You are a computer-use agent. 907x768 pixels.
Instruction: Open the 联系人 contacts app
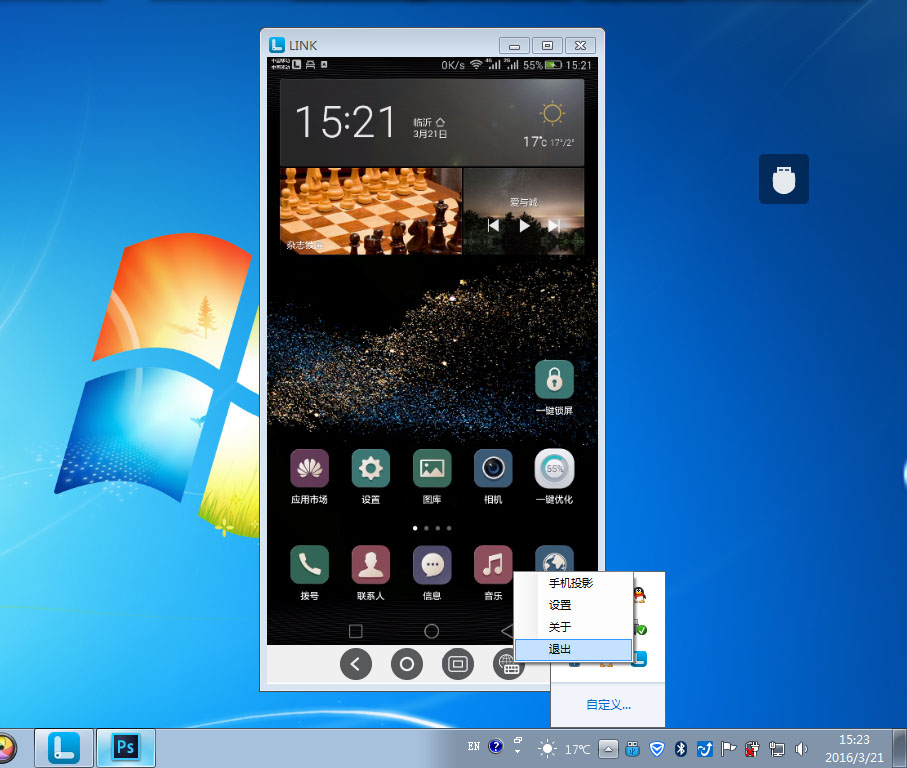pyautogui.click(x=371, y=565)
